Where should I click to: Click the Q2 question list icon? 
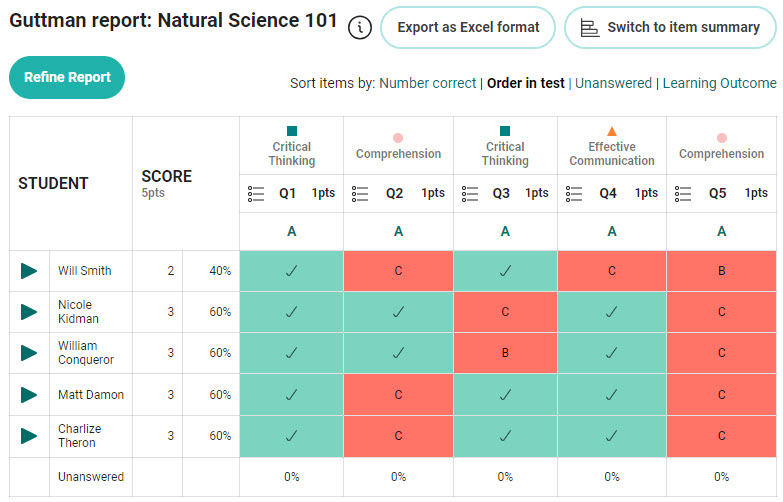tap(361, 193)
